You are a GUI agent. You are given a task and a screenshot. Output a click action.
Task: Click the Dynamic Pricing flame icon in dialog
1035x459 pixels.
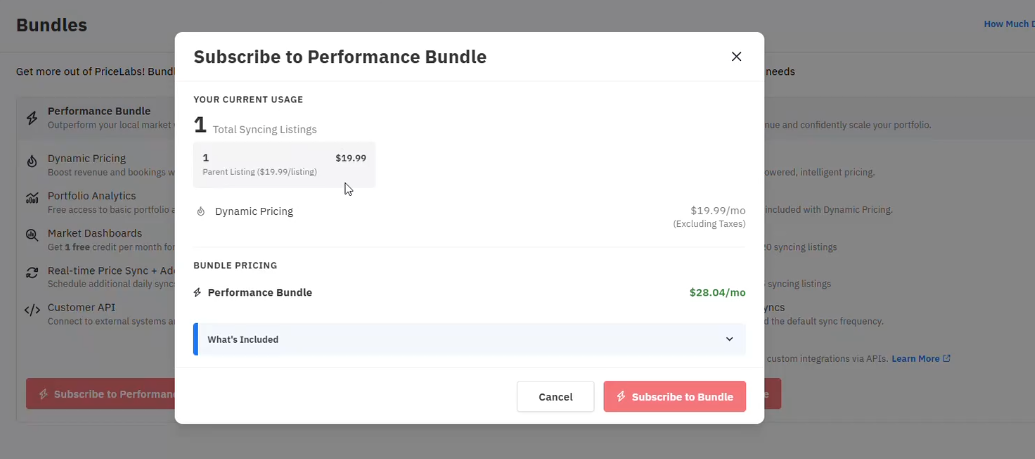pos(201,212)
